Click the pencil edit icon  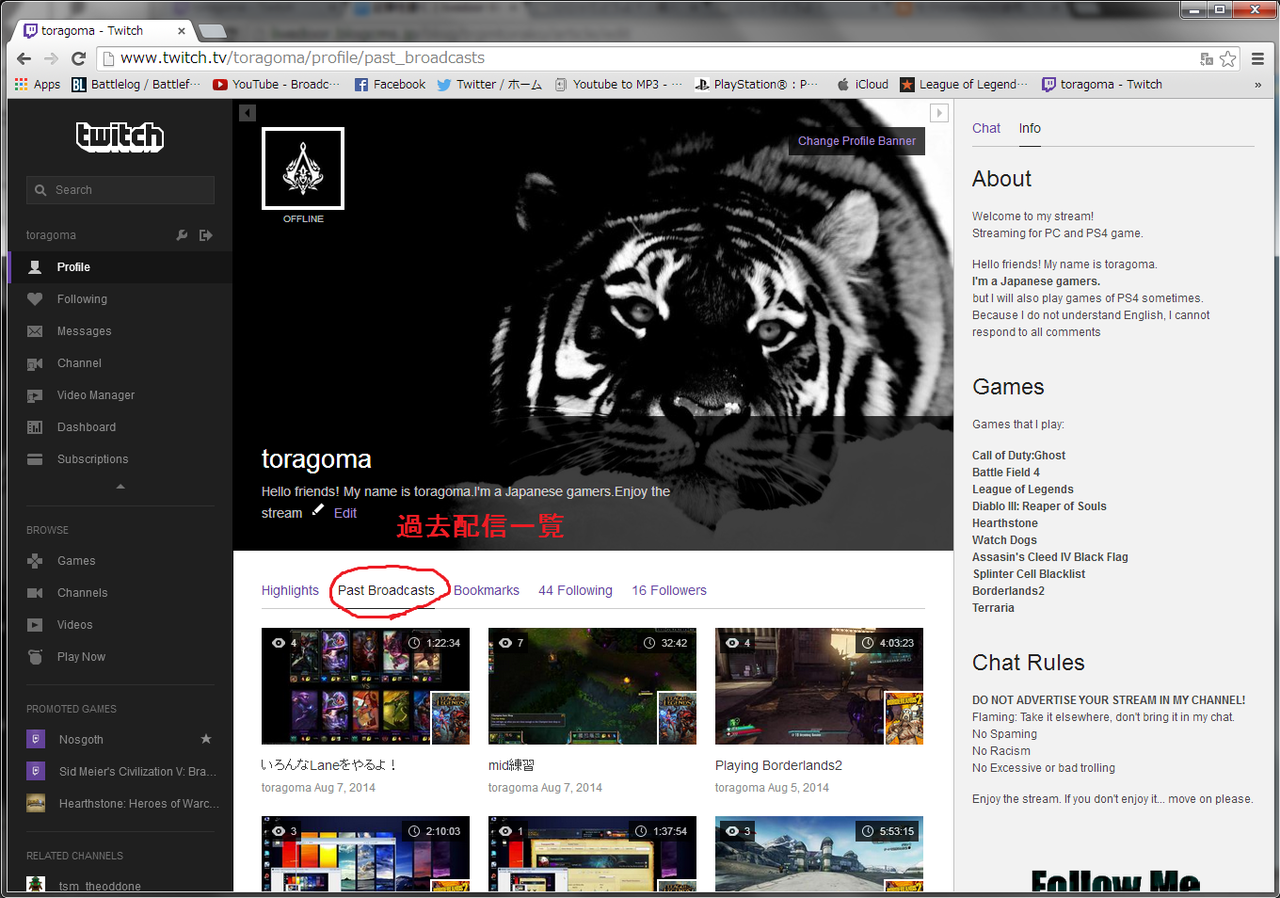pos(318,510)
